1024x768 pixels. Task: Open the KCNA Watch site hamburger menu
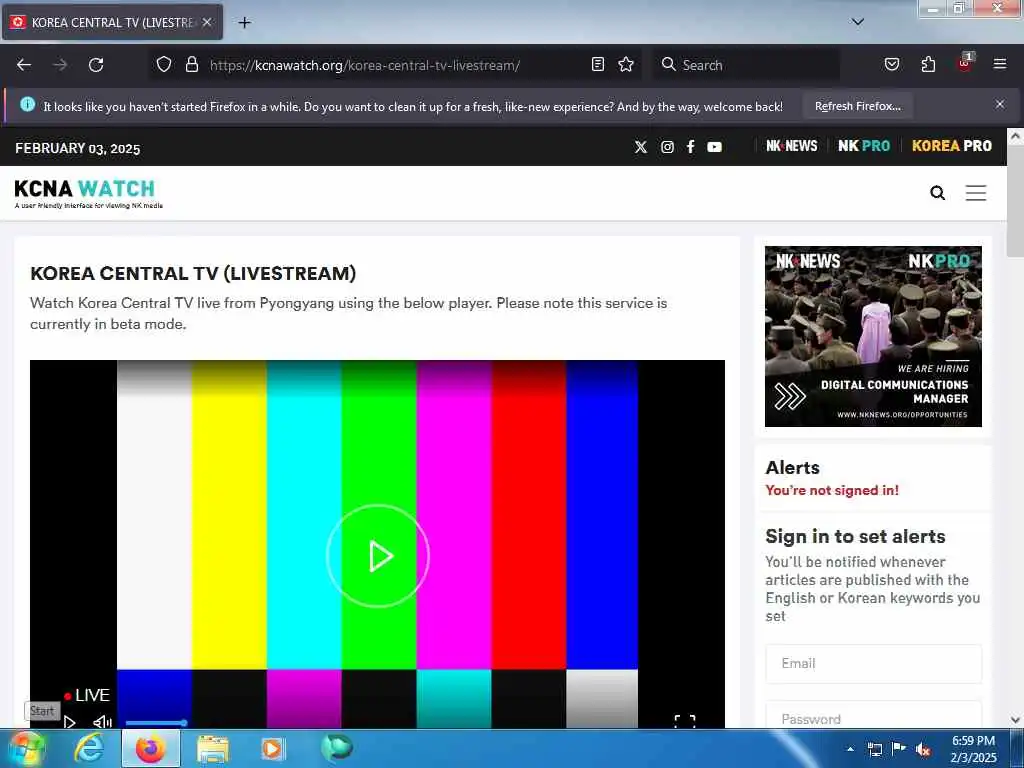click(976, 193)
